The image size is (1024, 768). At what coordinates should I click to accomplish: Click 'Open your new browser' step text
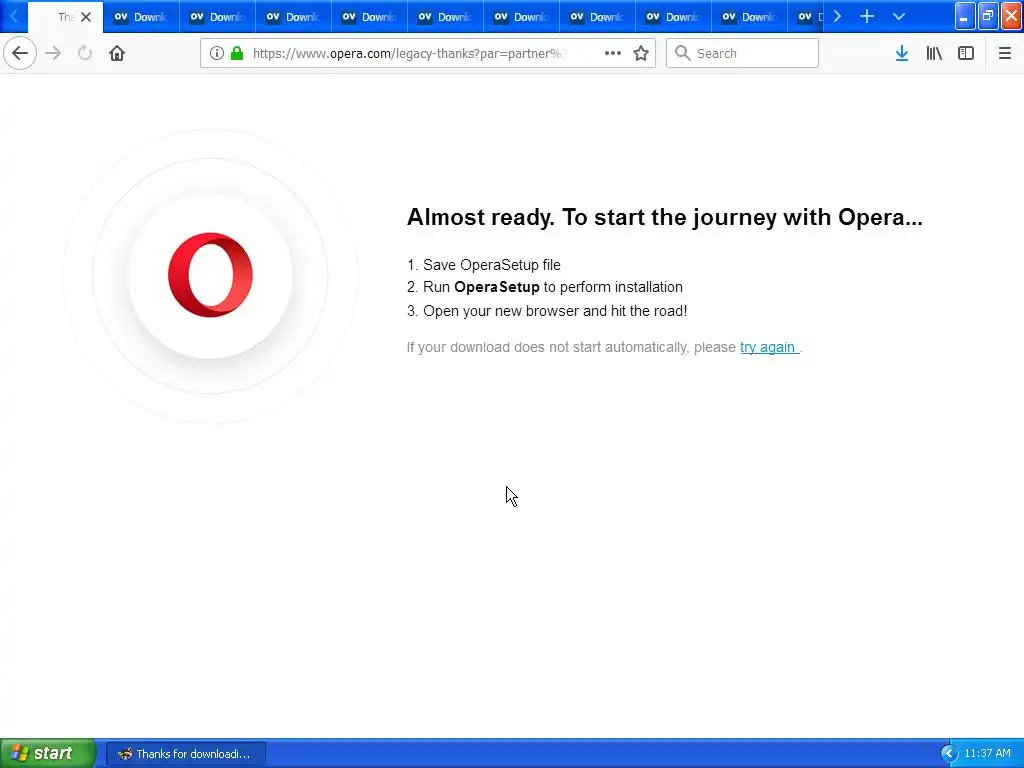point(555,311)
